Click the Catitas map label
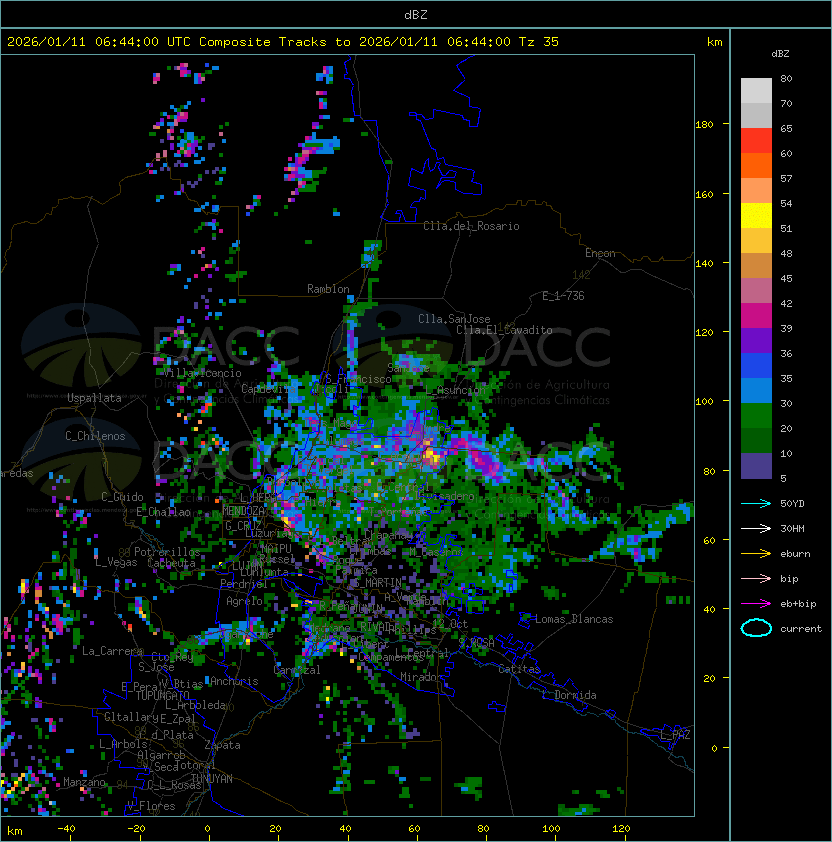Image resolution: width=832 pixels, height=842 pixels. click(x=519, y=669)
